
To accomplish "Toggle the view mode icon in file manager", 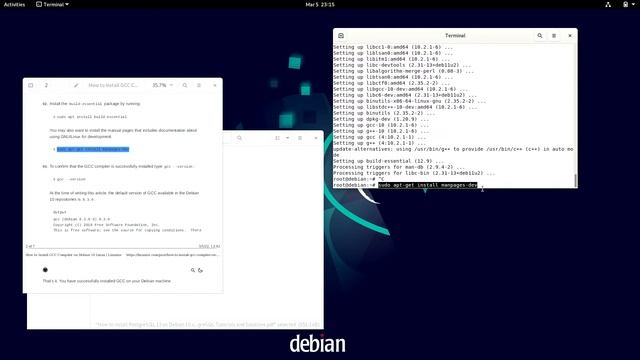I will pos(278,138).
